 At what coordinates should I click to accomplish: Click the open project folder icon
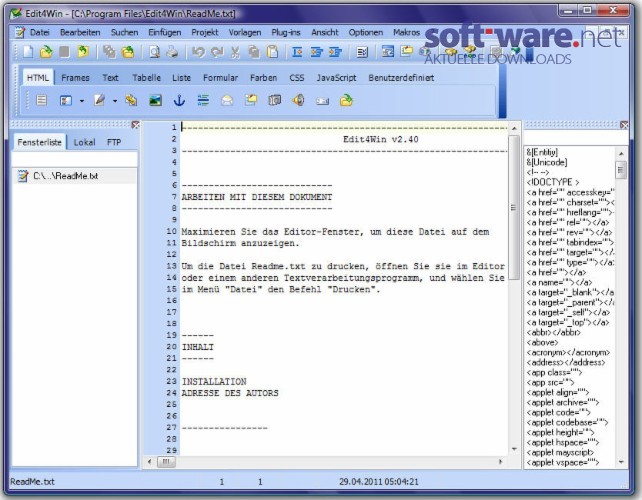128,52
